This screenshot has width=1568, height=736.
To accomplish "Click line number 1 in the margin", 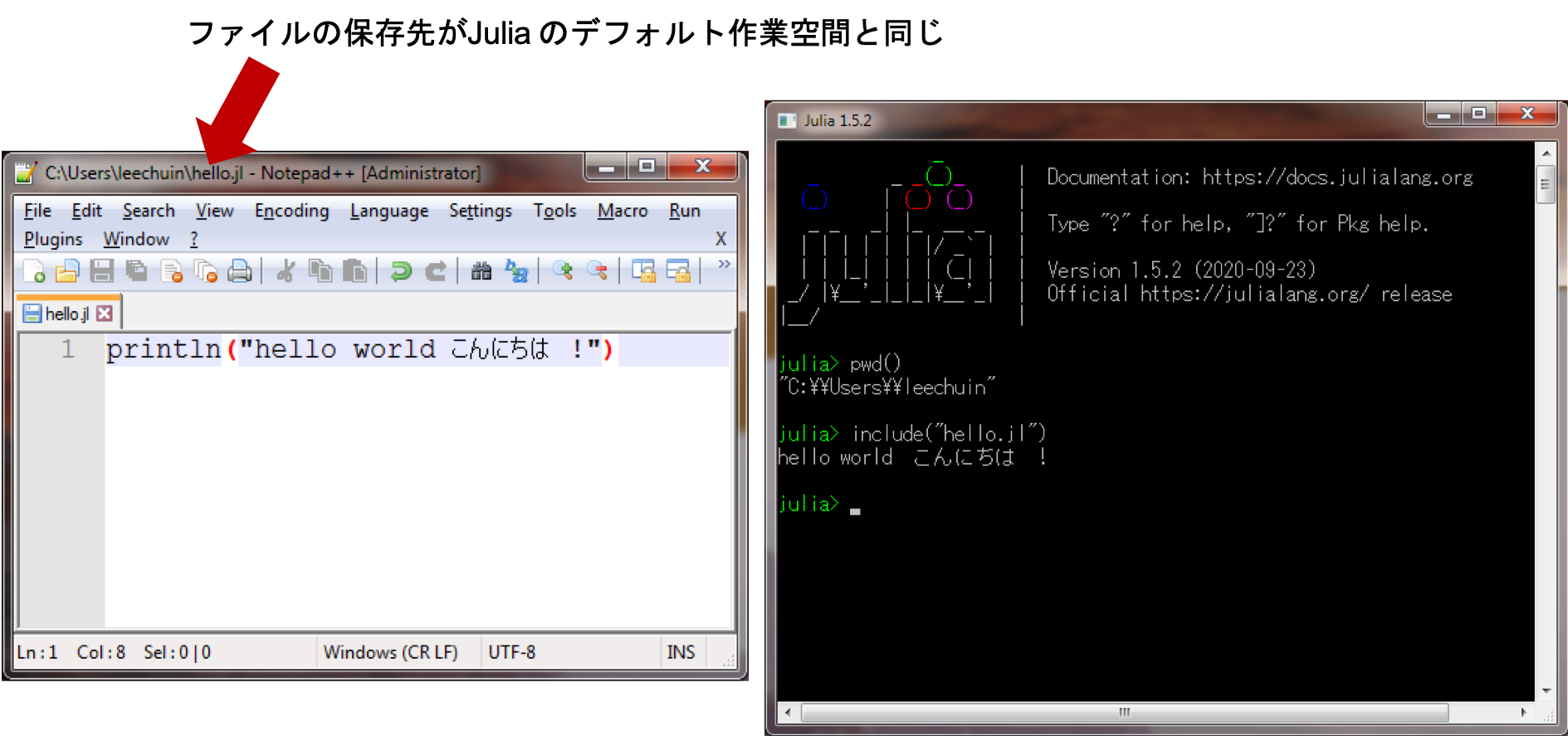I will click(x=68, y=349).
